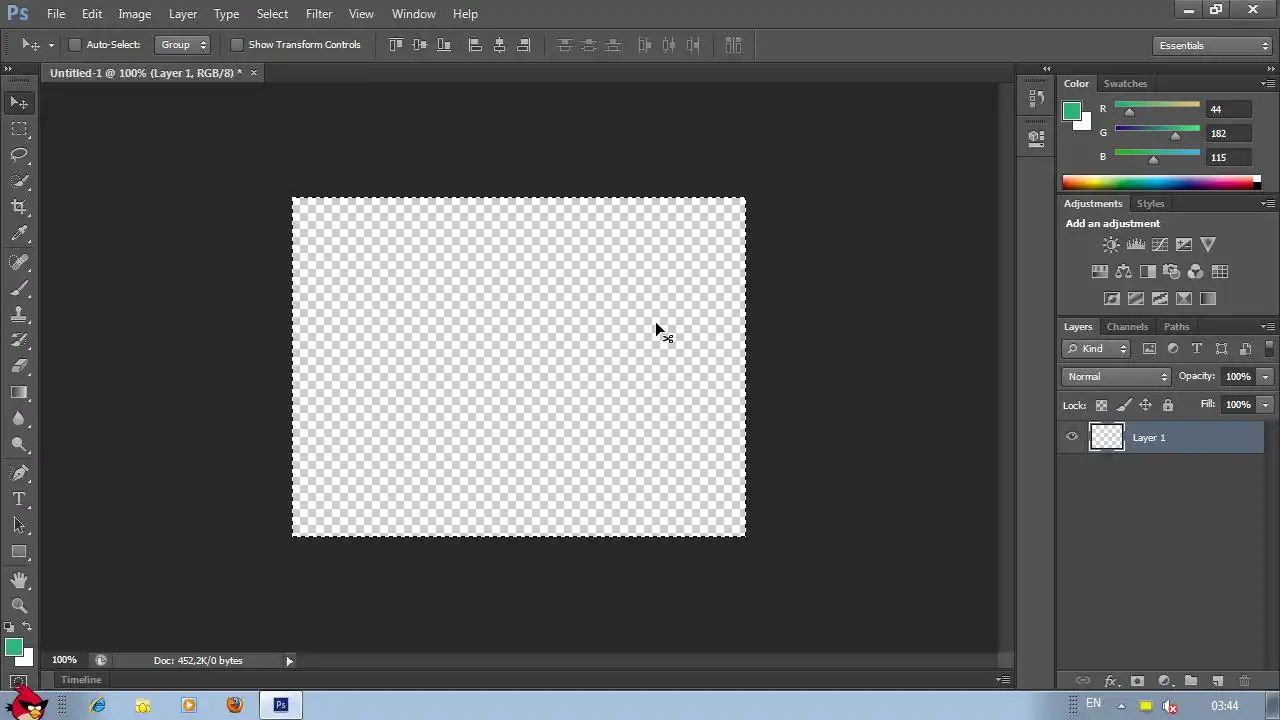Select the Crop tool
This screenshot has height=720, width=1280.
click(x=19, y=207)
